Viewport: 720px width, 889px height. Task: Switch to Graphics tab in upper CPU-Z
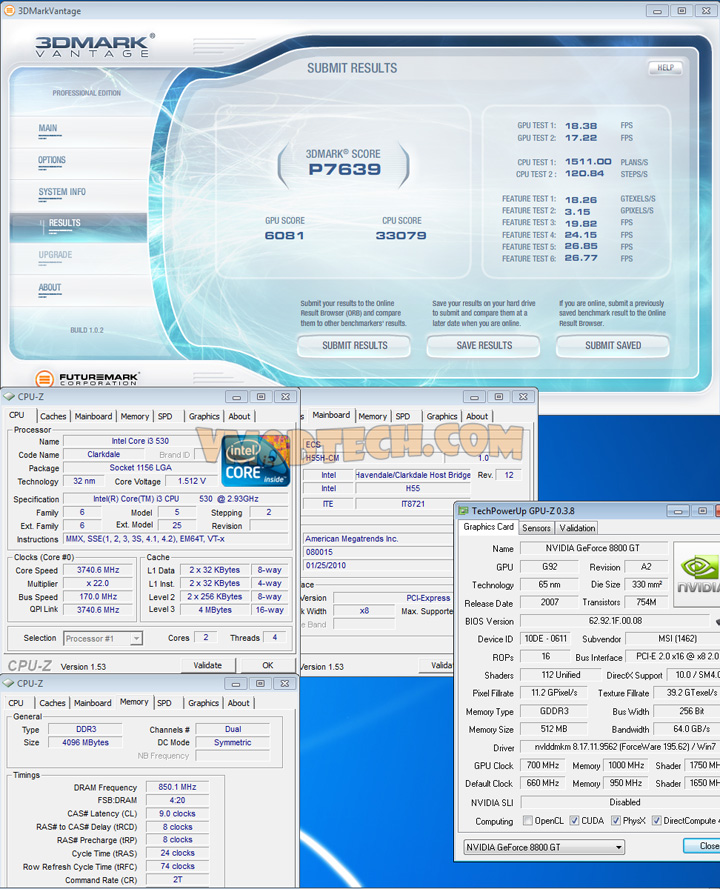point(204,416)
